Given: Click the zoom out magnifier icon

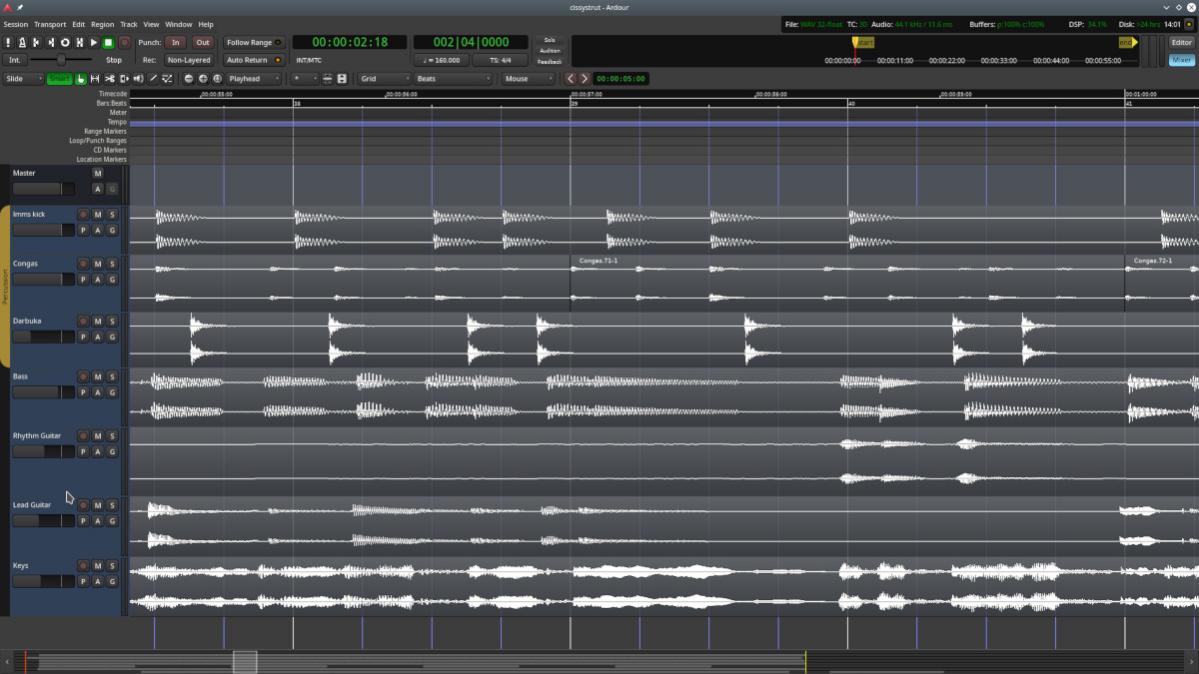Looking at the screenshot, I should pos(189,79).
